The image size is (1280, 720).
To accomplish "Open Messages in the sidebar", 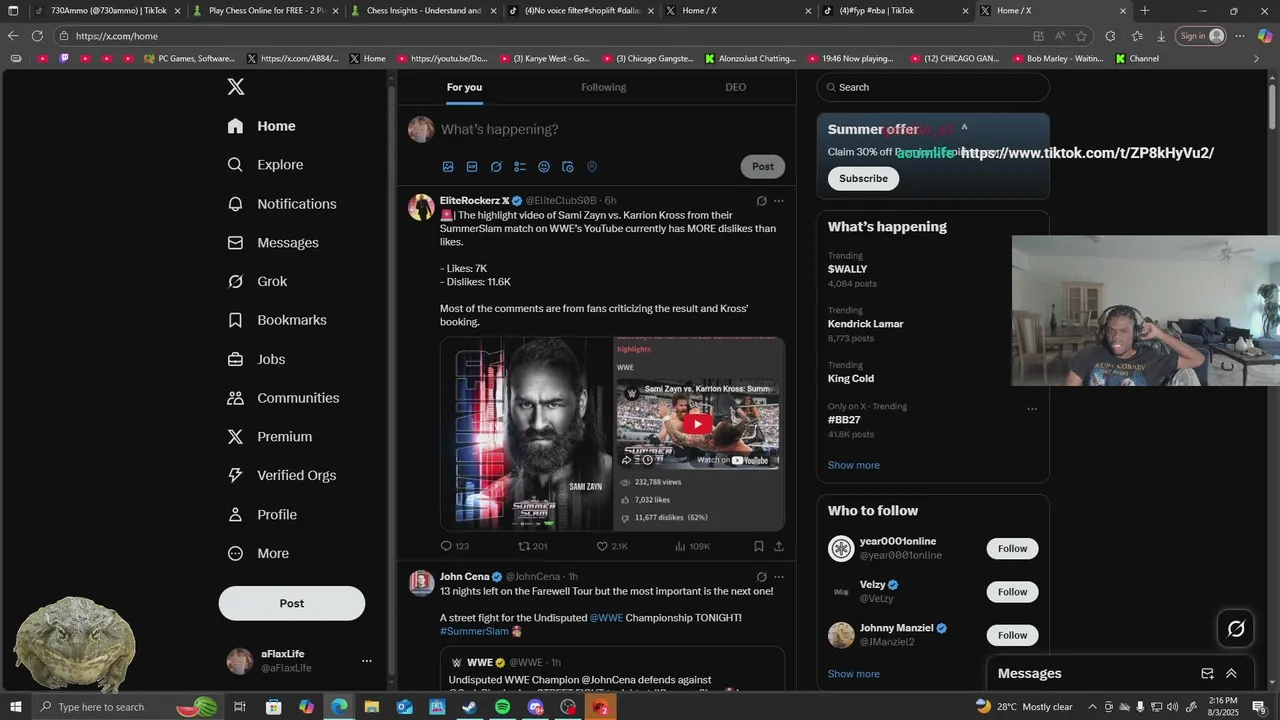I will (273, 243).
